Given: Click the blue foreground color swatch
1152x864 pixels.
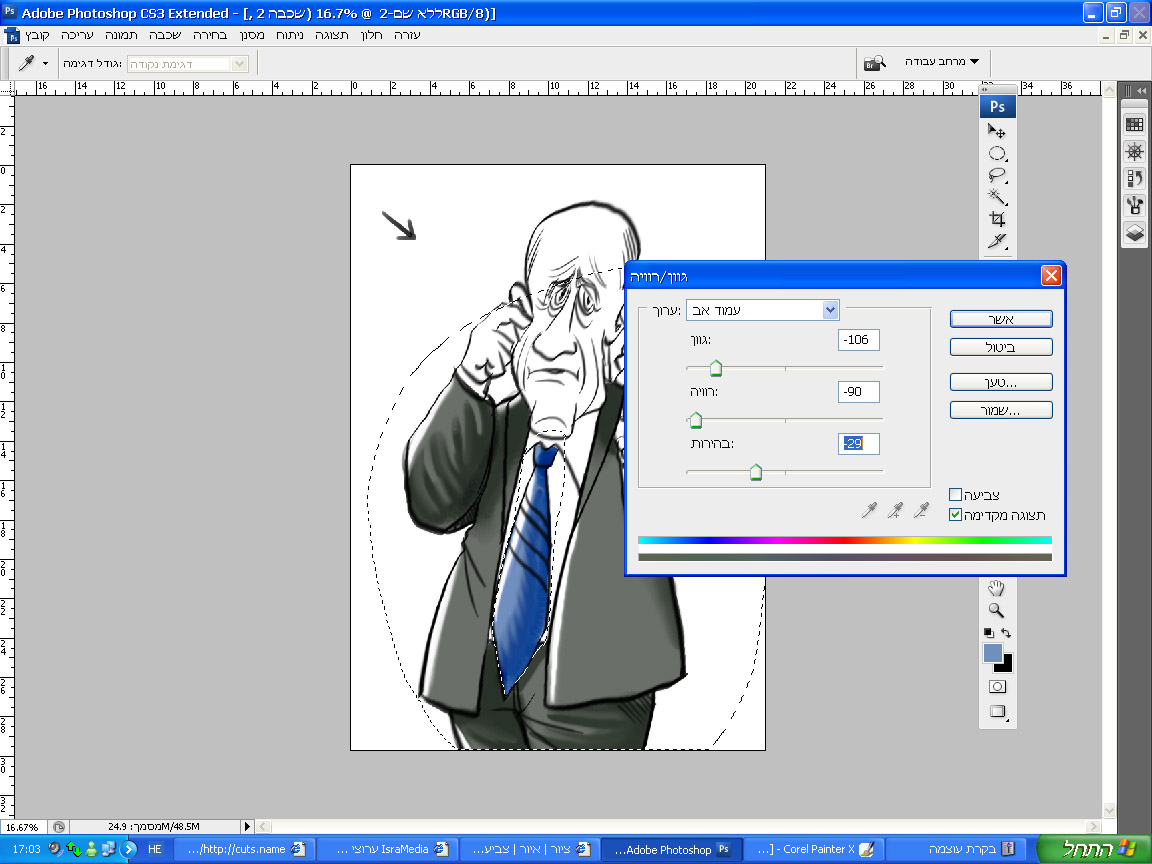Looking at the screenshot, I should coord(992,652).
